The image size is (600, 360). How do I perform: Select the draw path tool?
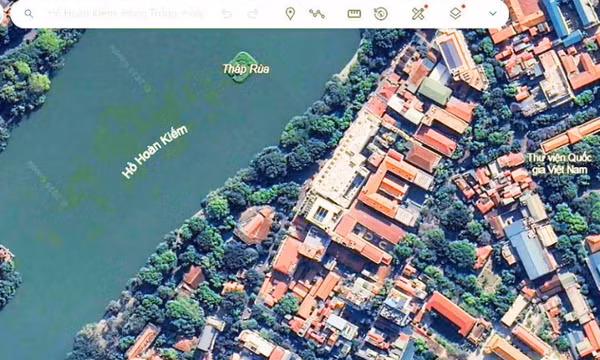(317, 14)
